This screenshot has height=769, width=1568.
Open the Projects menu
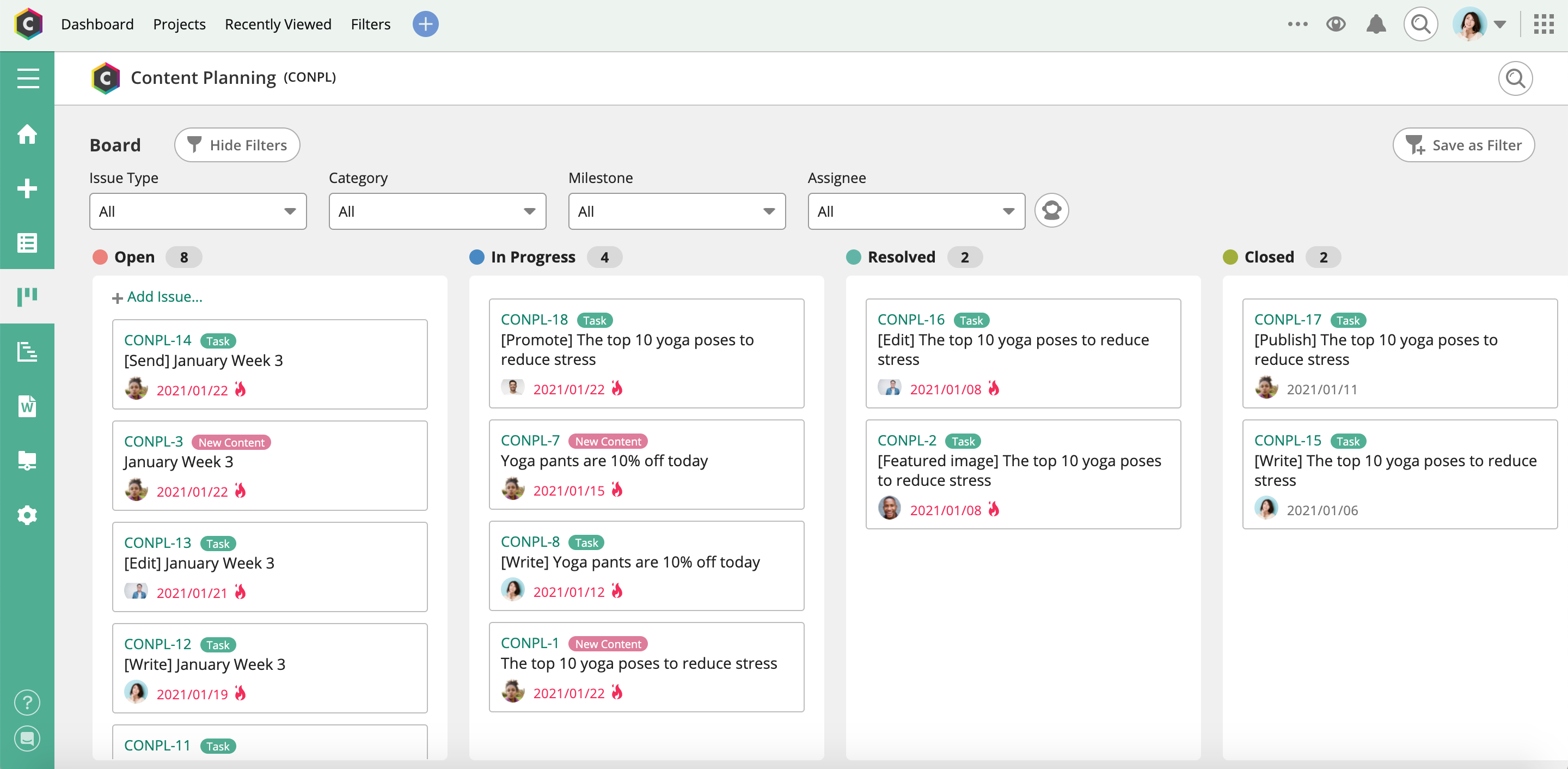(x=179, y=25)
